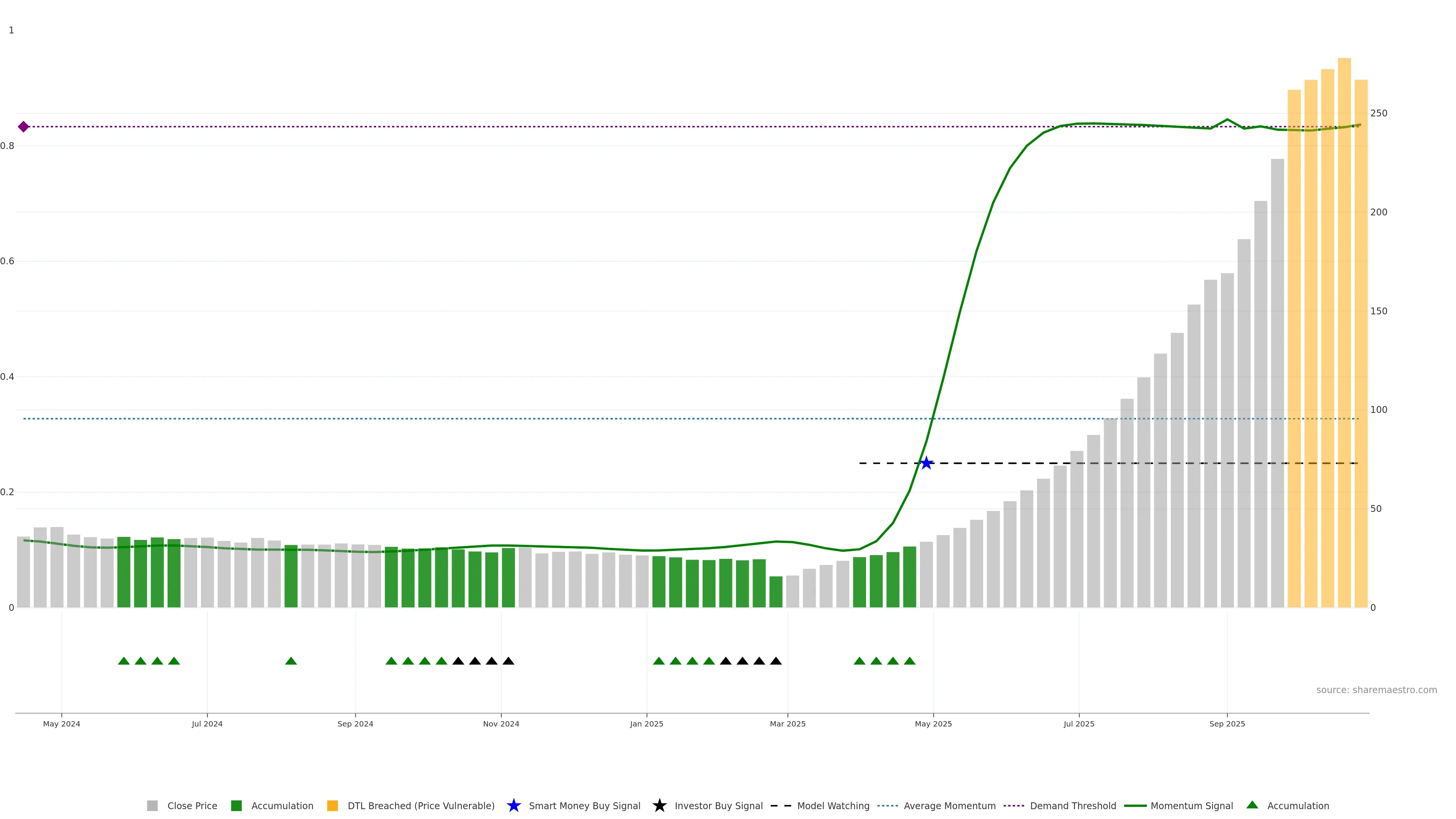Image resolution: width=1456 pixels, height=819 pixels.
Task: Click the source: sharemaestro.com text
Action: (1376, 690)
